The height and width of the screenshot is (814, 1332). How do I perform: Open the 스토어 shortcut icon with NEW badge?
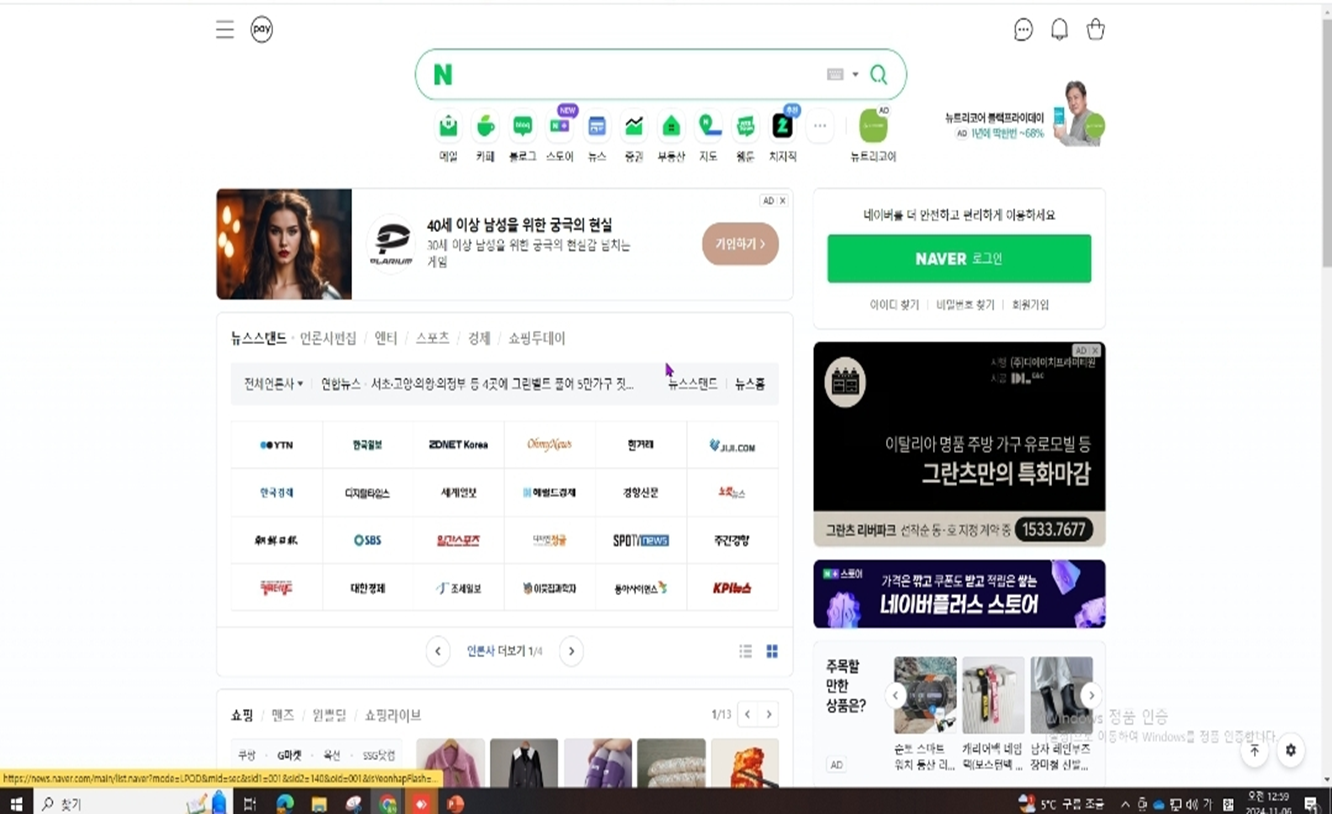tap(560, 126)
